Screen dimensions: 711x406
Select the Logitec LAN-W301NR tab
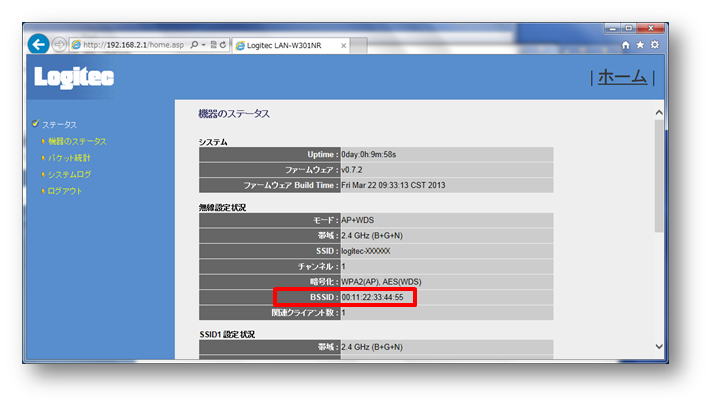(290, 45)
